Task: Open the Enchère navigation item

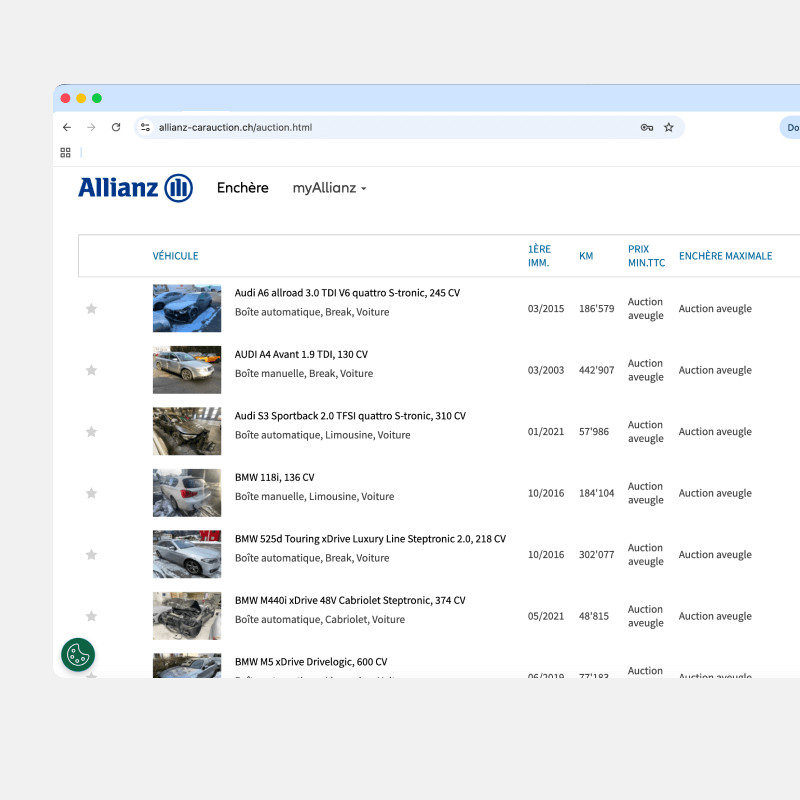Action: point(243,188)
